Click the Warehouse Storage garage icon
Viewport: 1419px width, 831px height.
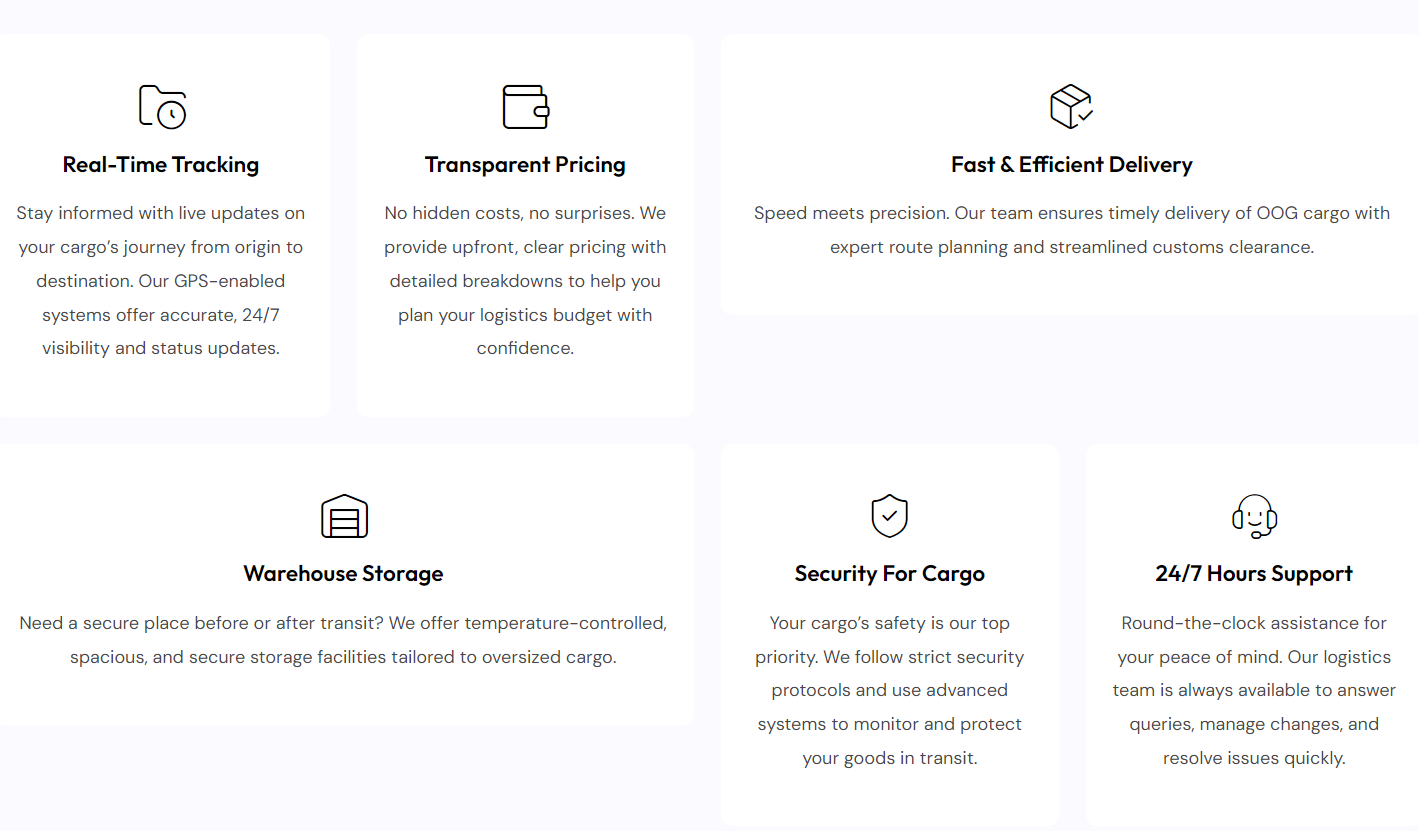tap(344, 516)
